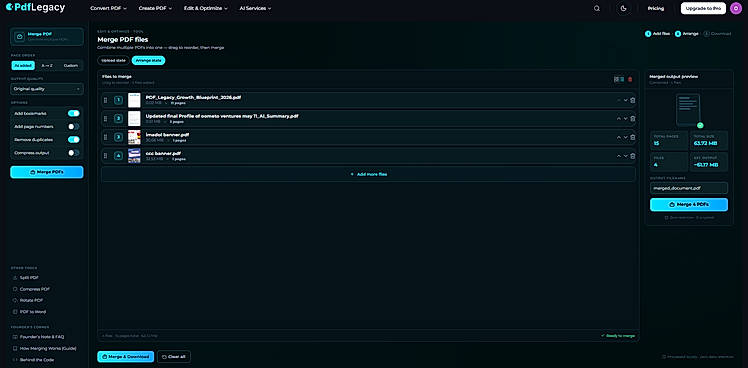Click sidebar Merge PDFs button
Image resolution: width=748 pixels, height=368 pixels.
(47, 172)
